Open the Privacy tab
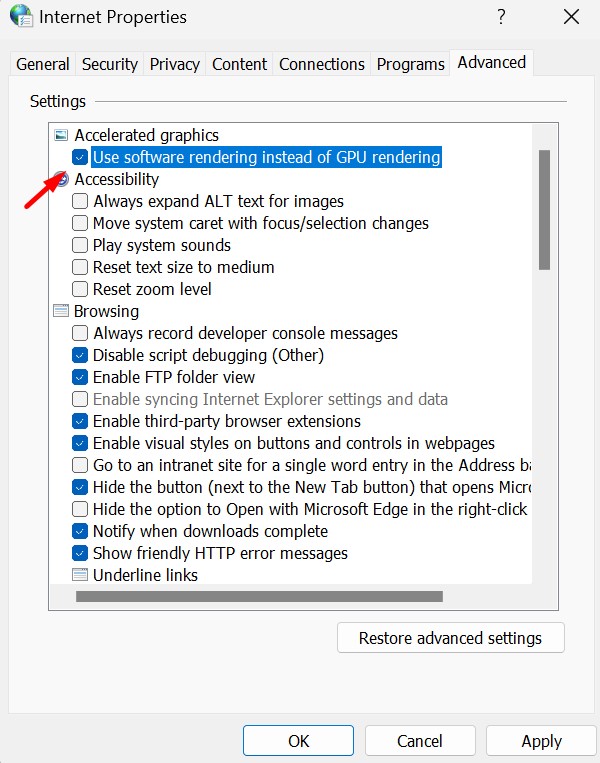This screenshot has height=763, width=600. tap(175, 64)
